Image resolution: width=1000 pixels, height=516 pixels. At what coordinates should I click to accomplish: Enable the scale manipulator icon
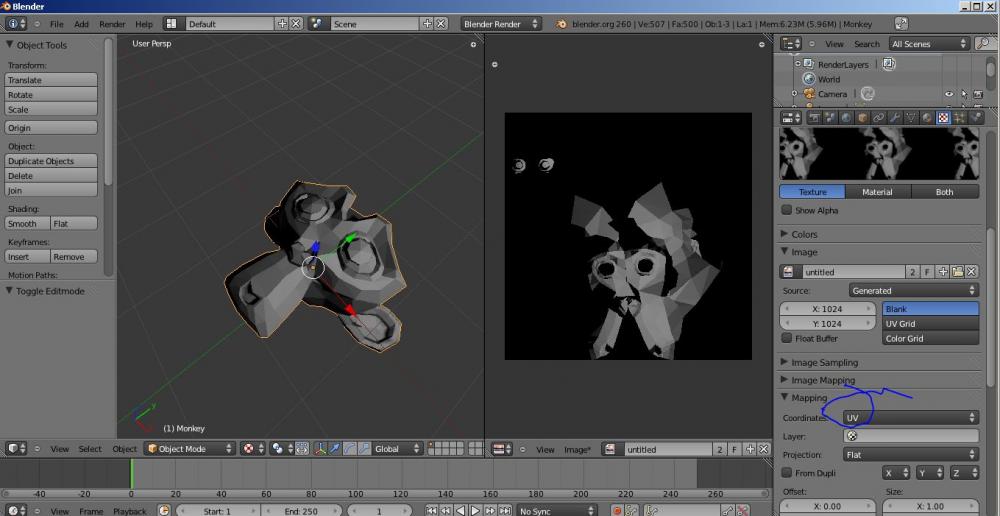tap(362, 448)
